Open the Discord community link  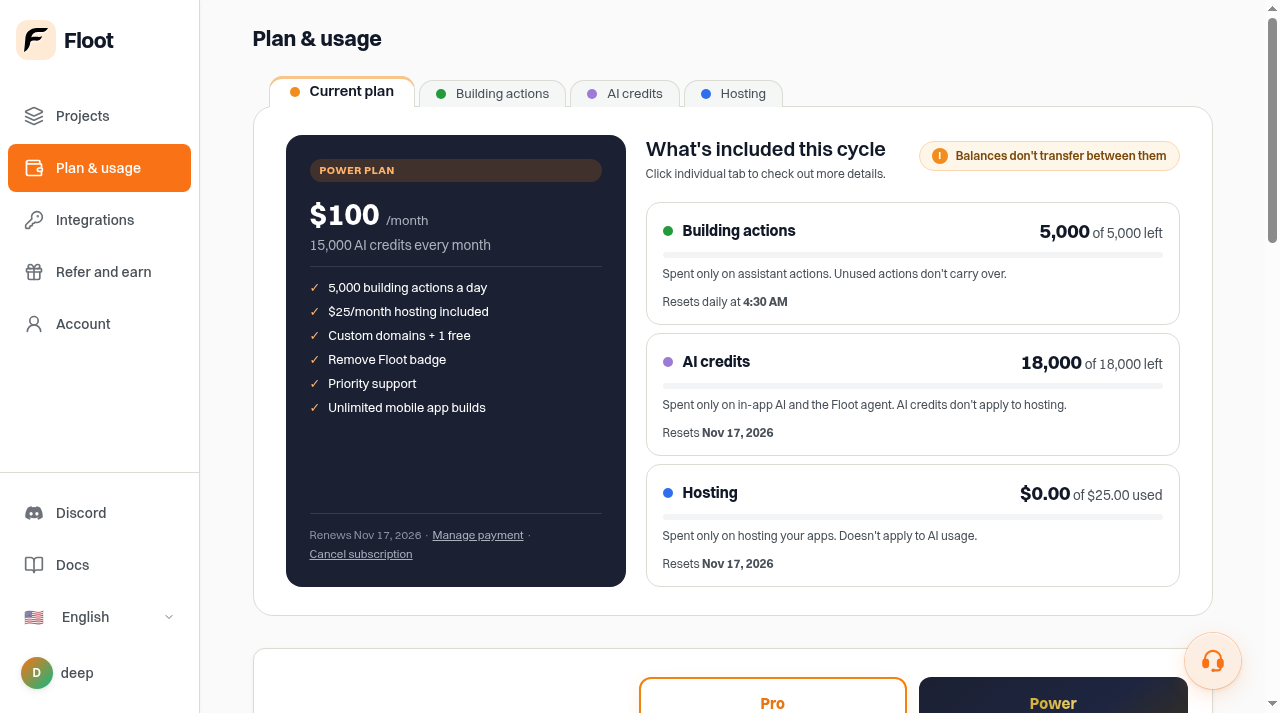[100, 513]
